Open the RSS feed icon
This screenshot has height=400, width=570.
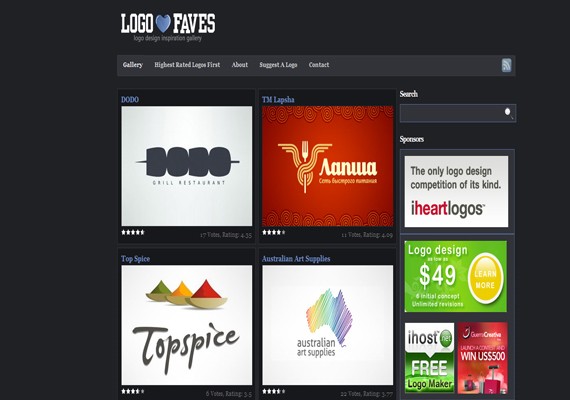[x=506, y=65]
